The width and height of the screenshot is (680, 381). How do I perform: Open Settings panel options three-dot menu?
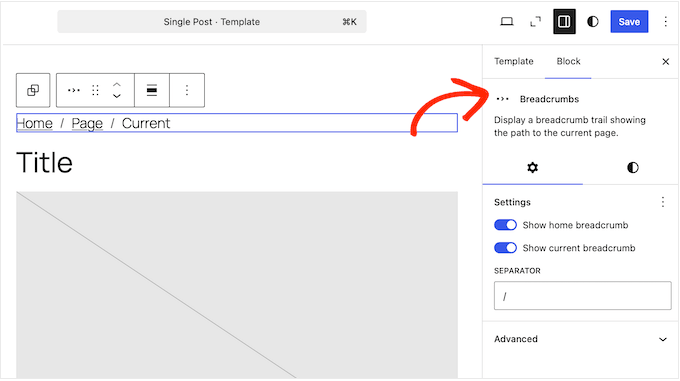tap(663, 202)
